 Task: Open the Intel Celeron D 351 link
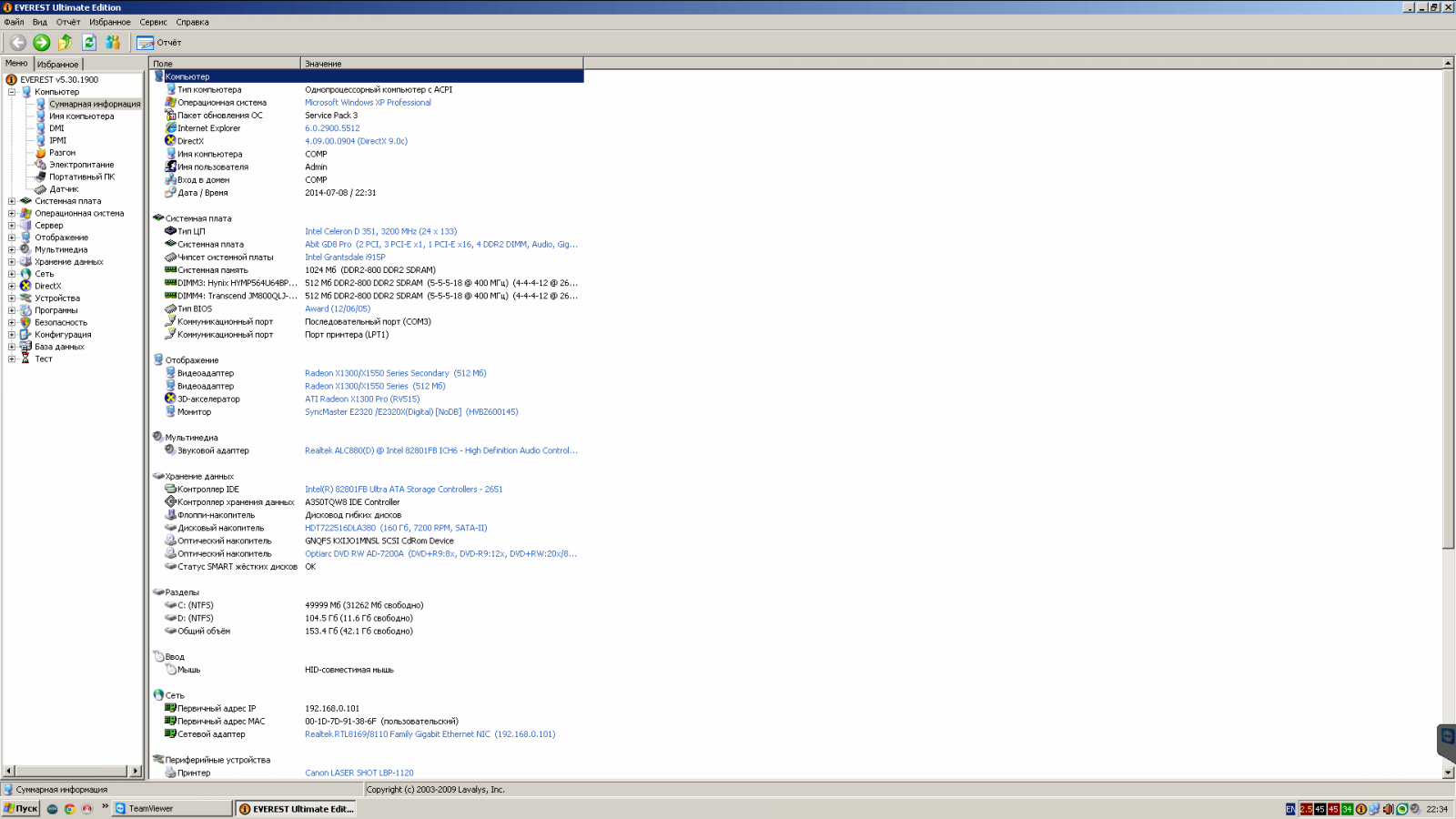[x=380, y=231]
